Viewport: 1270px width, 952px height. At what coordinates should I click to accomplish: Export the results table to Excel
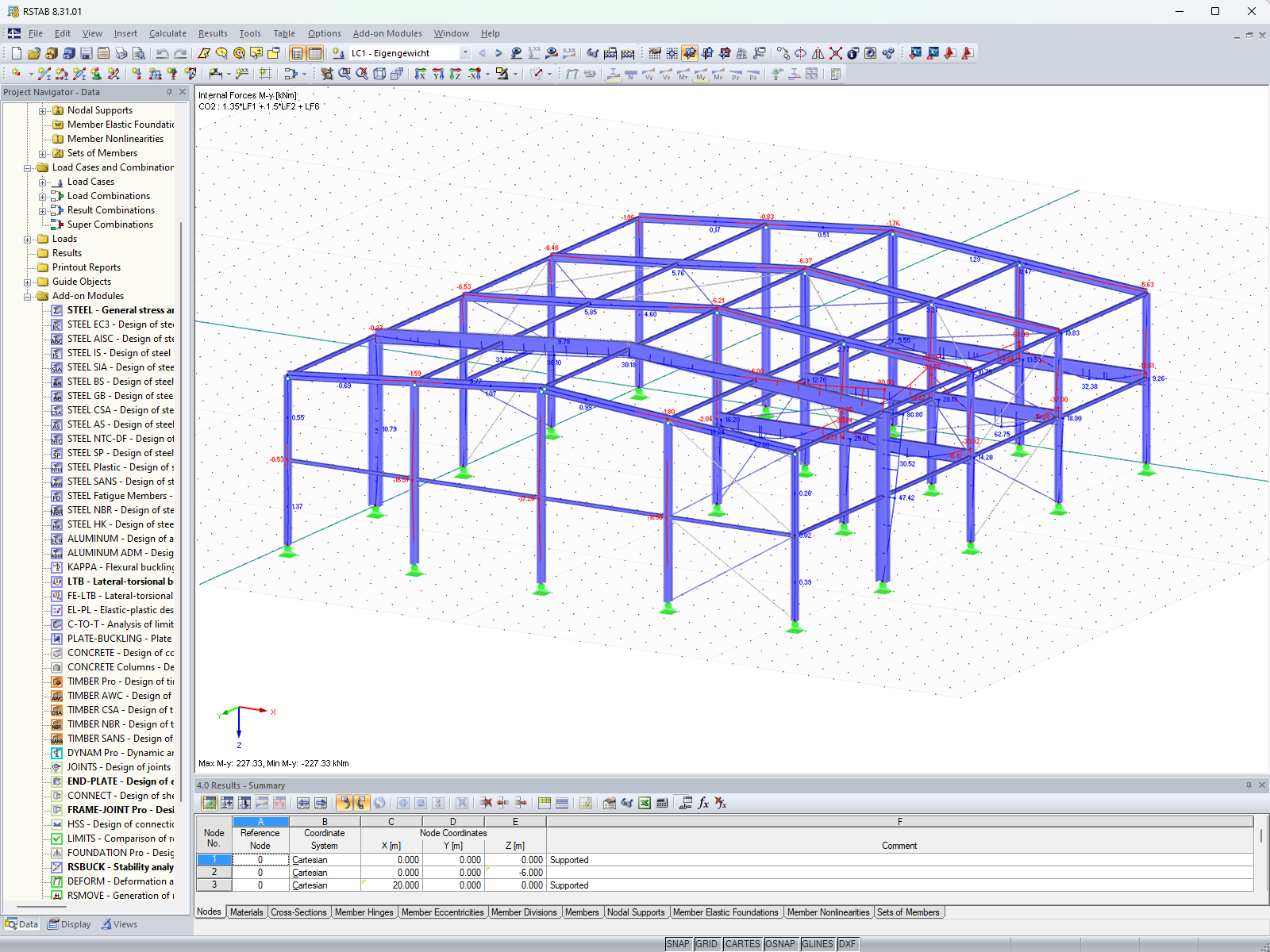pos(643,803)
